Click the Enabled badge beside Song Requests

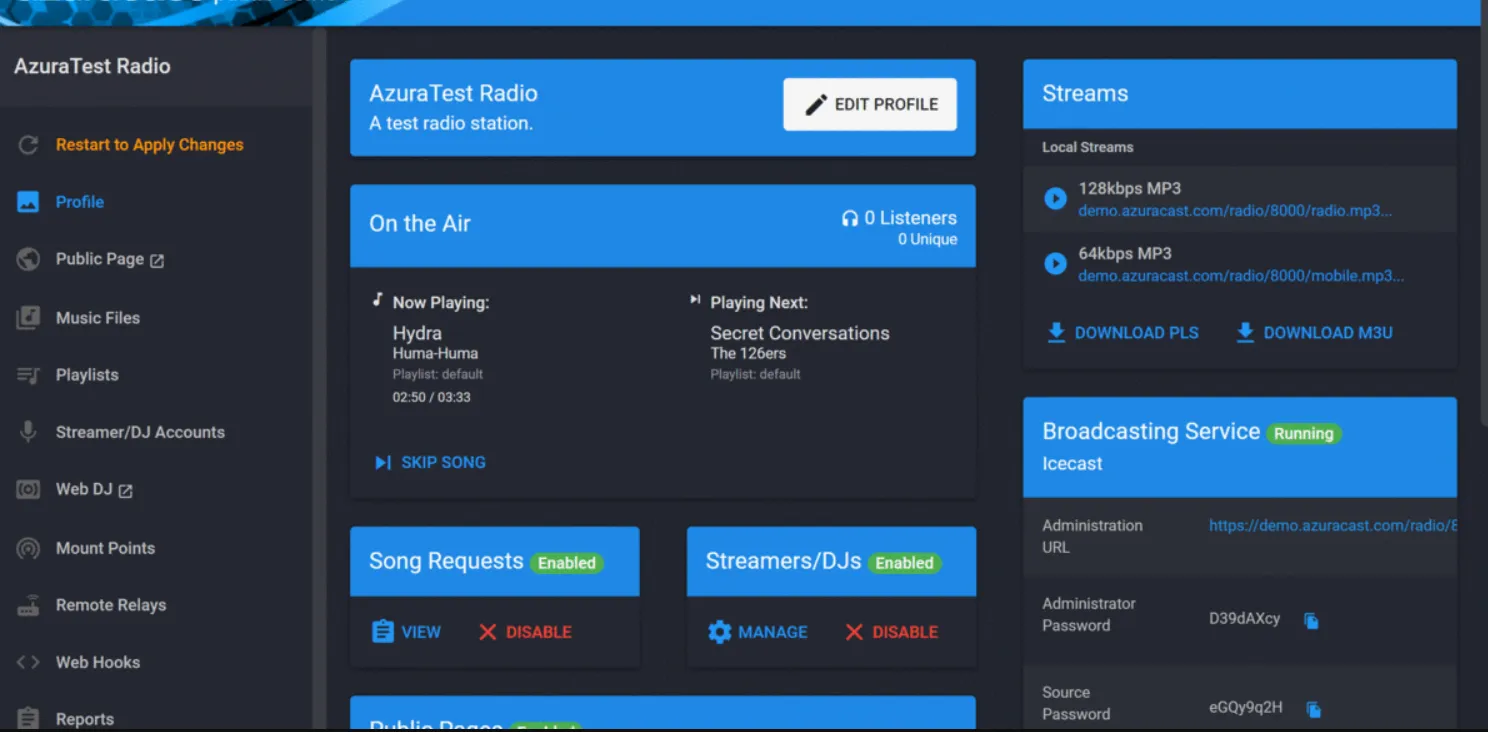pos(567,563)
